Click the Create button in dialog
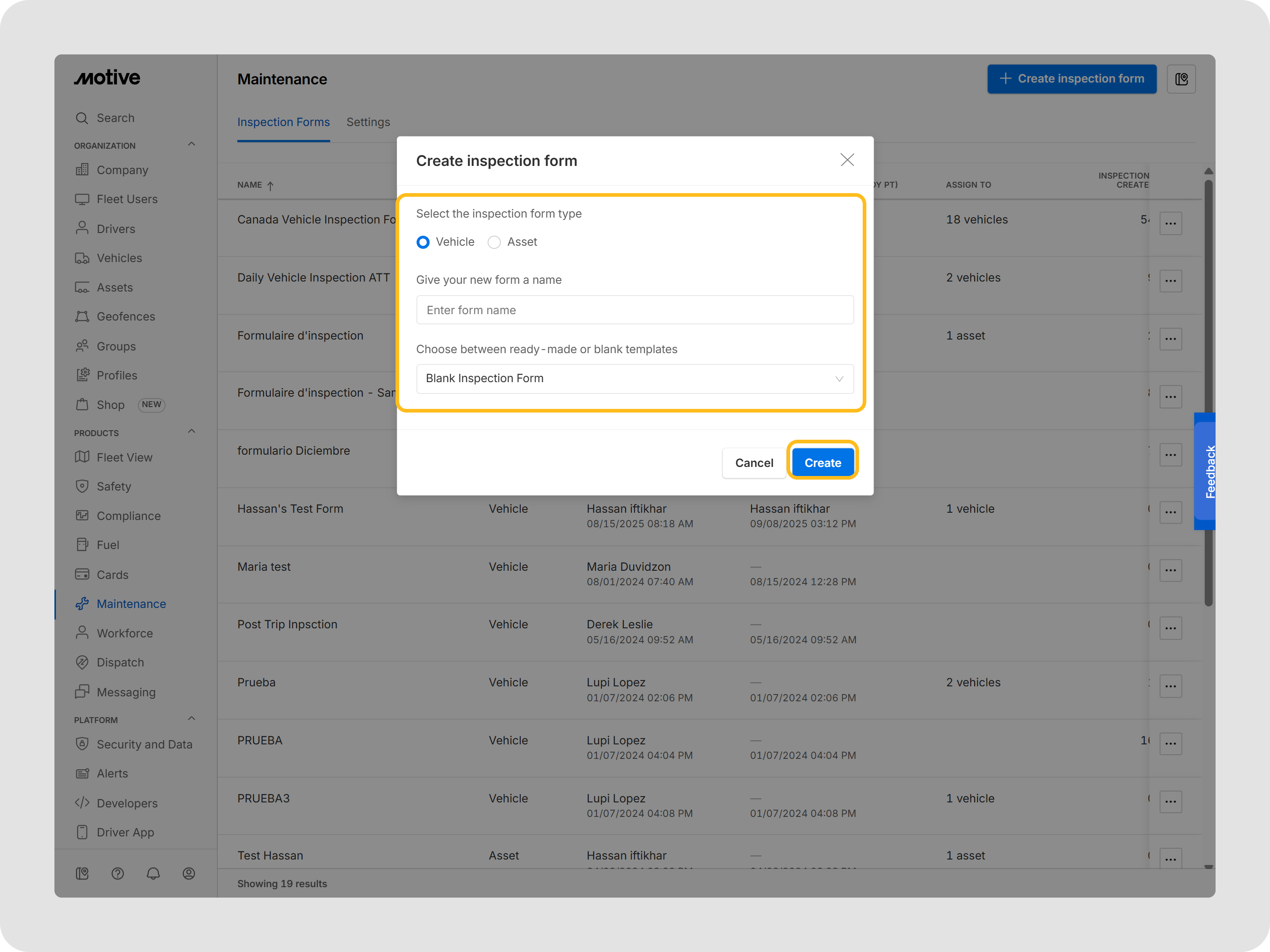 pos(822,462)
